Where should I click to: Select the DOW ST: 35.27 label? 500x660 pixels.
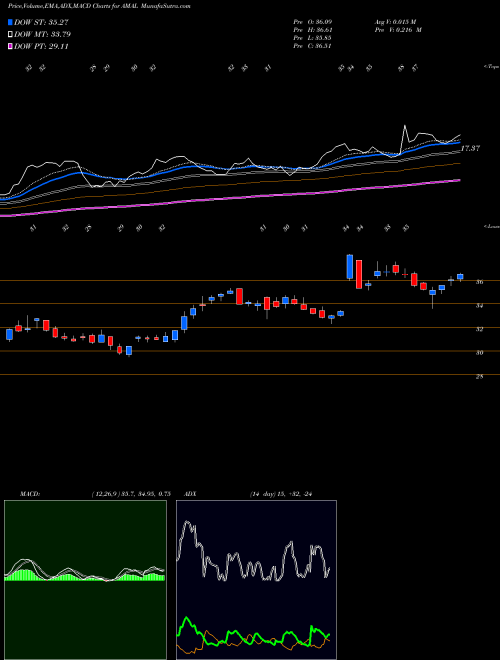coord(41,22)
